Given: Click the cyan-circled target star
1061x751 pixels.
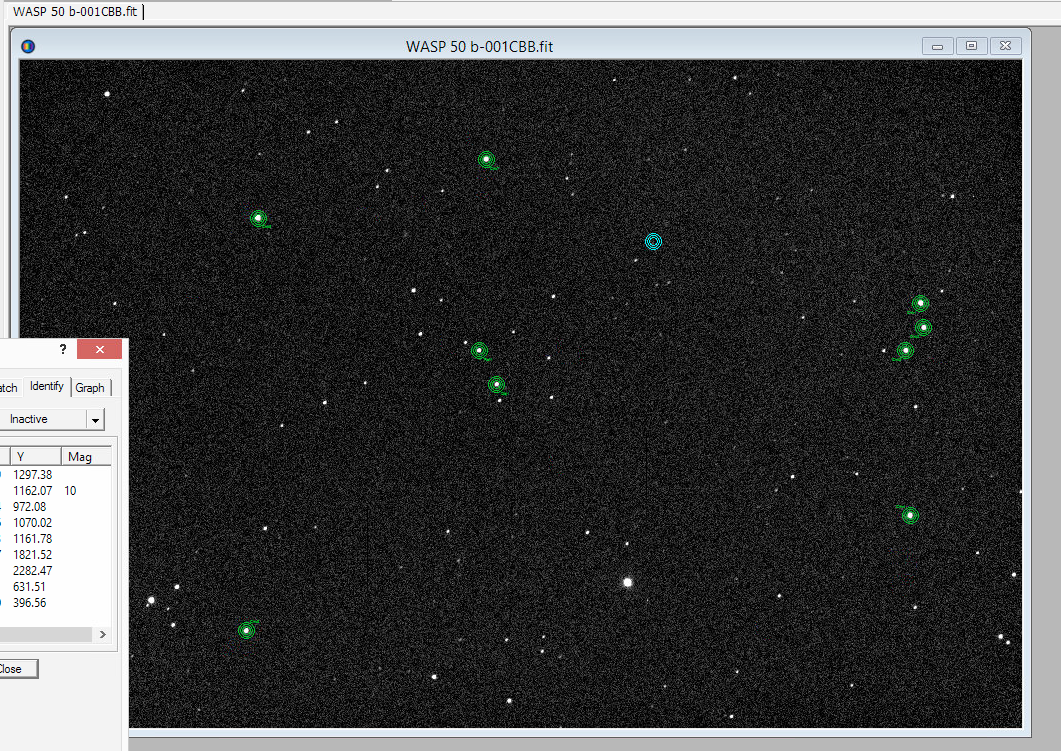Looking at the screenshot, I should (x=653, y=241).
